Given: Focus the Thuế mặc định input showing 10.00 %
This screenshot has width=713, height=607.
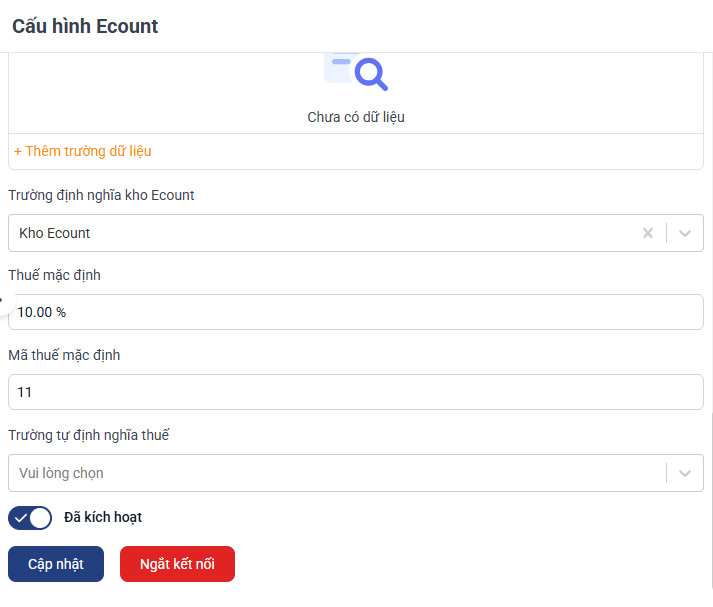Looking at the screenshot, I should pos(355,312).
